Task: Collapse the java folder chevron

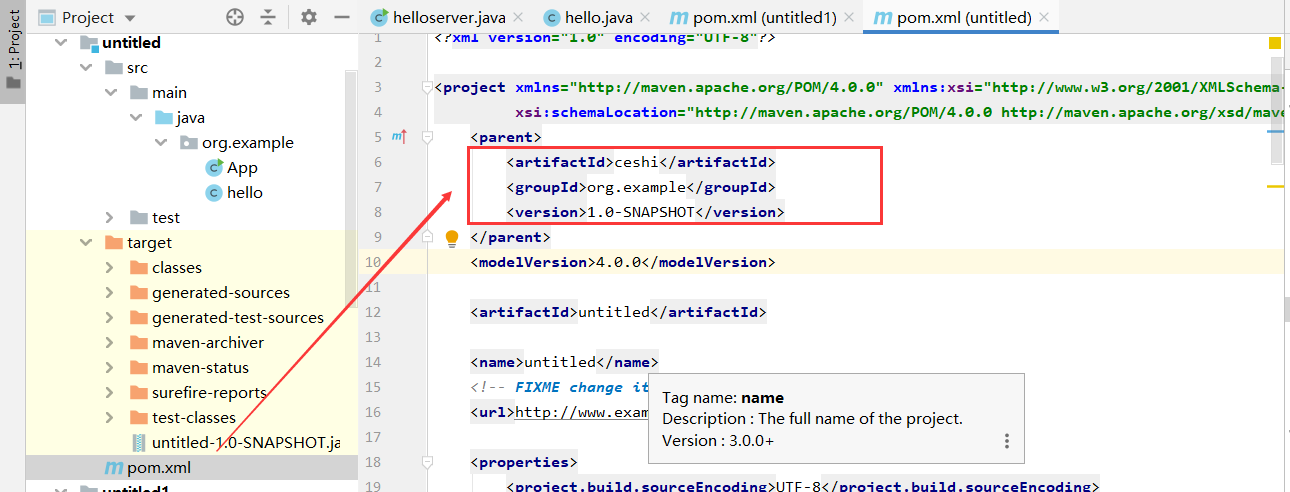Action: point(135,118)
